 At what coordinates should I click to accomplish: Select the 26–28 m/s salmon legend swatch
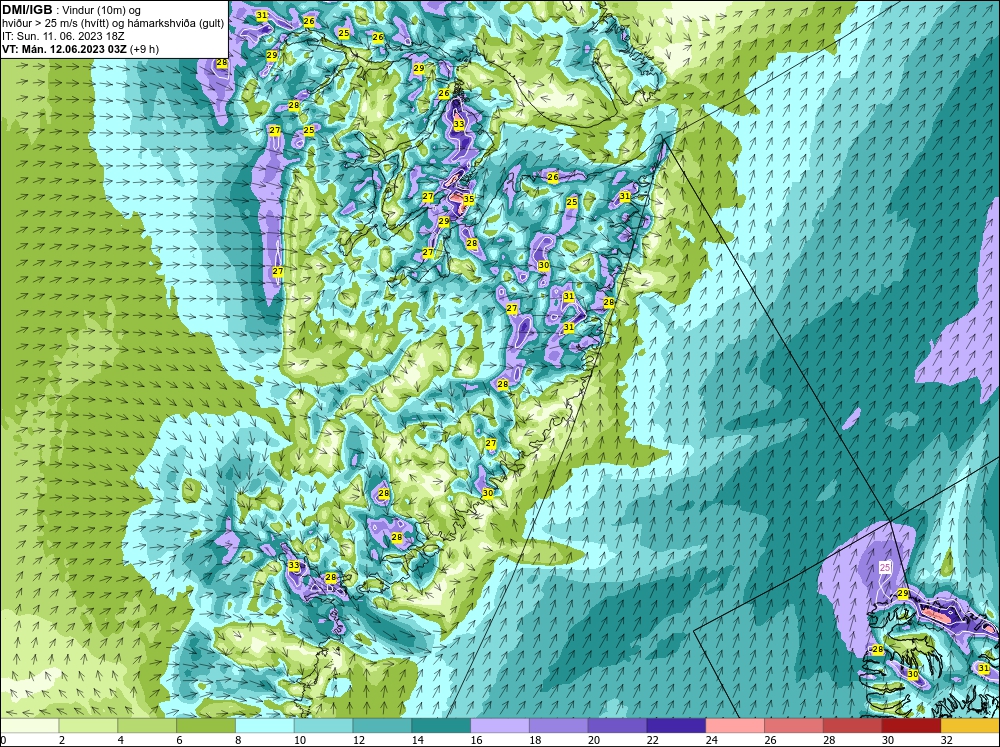tap(794, 725)
